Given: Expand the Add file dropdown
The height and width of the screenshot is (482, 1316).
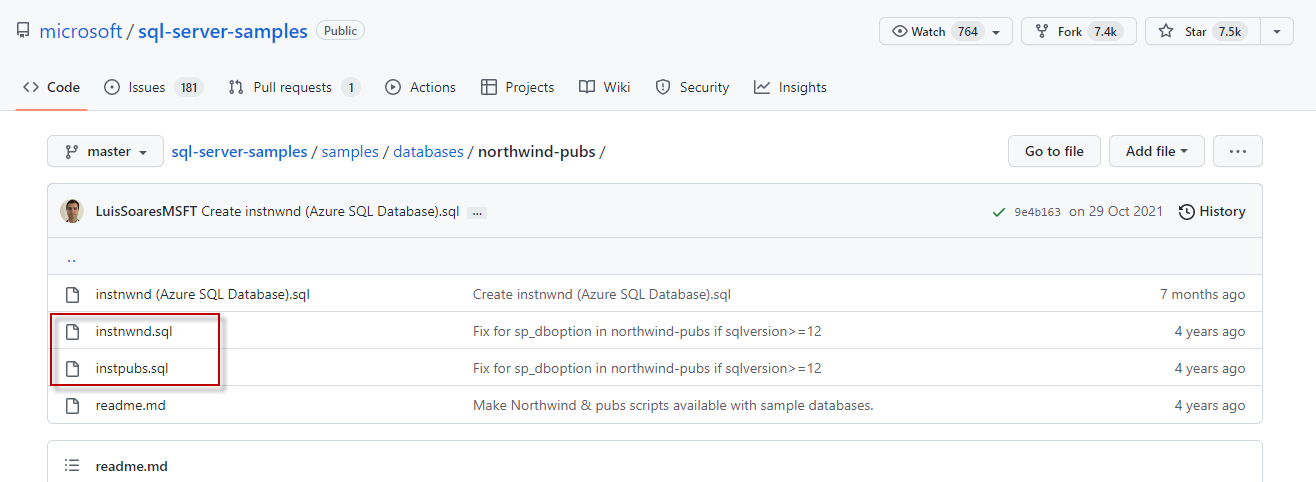Looking at the screenshot, I should pos(1156,152).
